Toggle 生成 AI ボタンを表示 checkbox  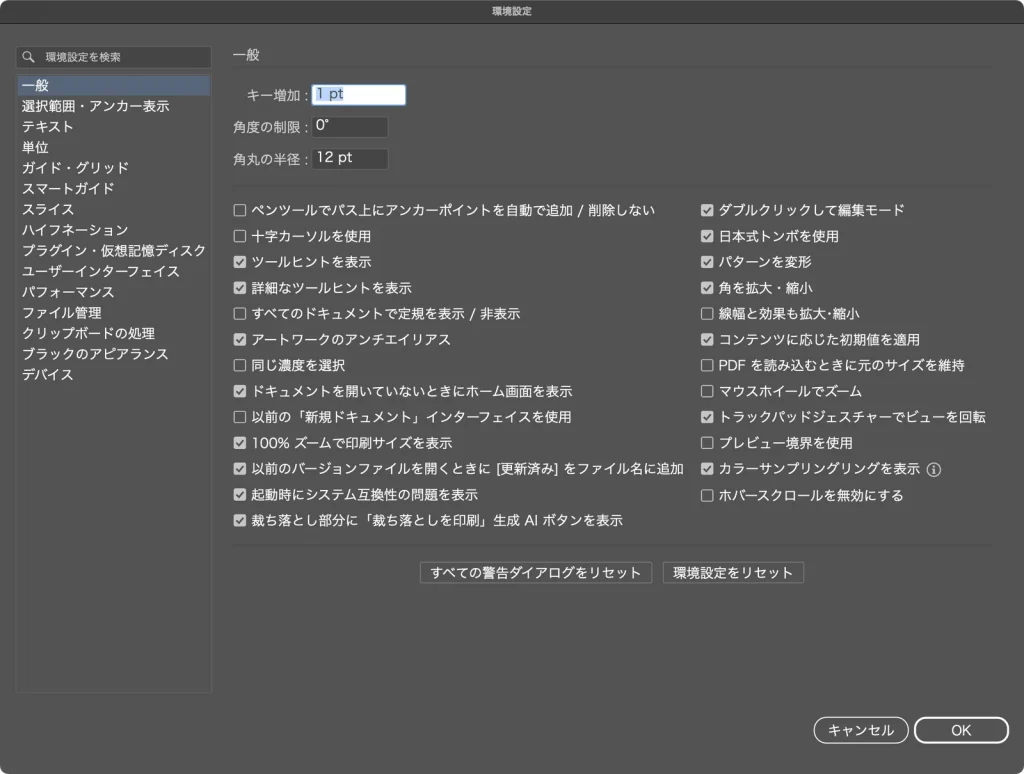click(x=240, y=521)
